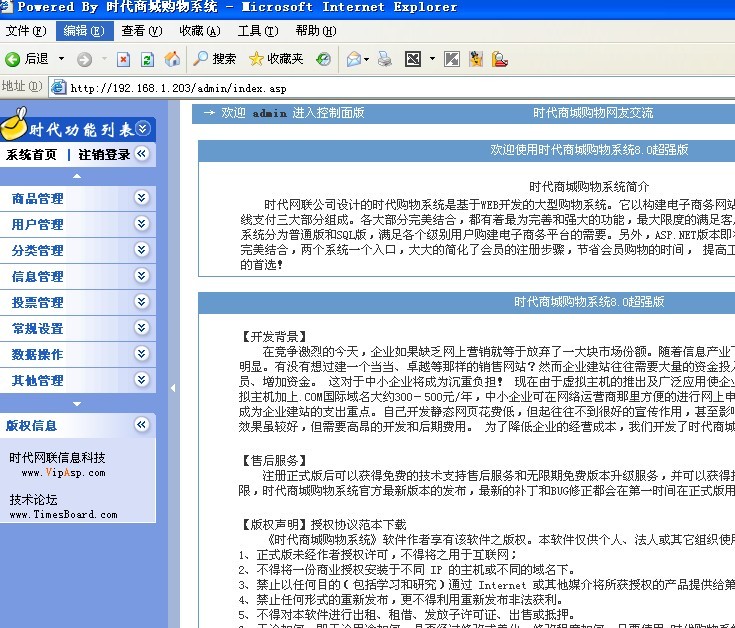Open the 文件(F) menu
Screen dimensions: 735x628
click(26, 31)
